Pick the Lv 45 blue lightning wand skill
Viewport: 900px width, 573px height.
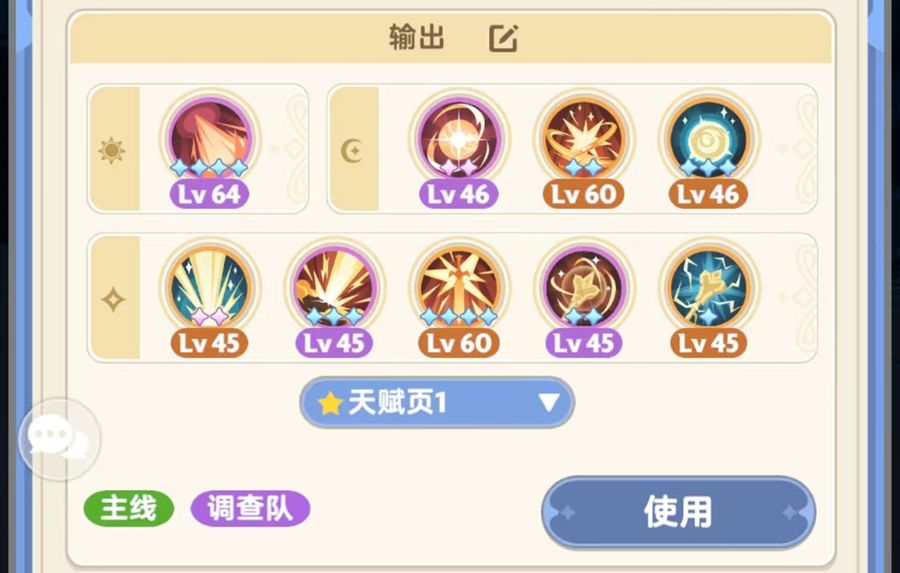click(709, 288)
